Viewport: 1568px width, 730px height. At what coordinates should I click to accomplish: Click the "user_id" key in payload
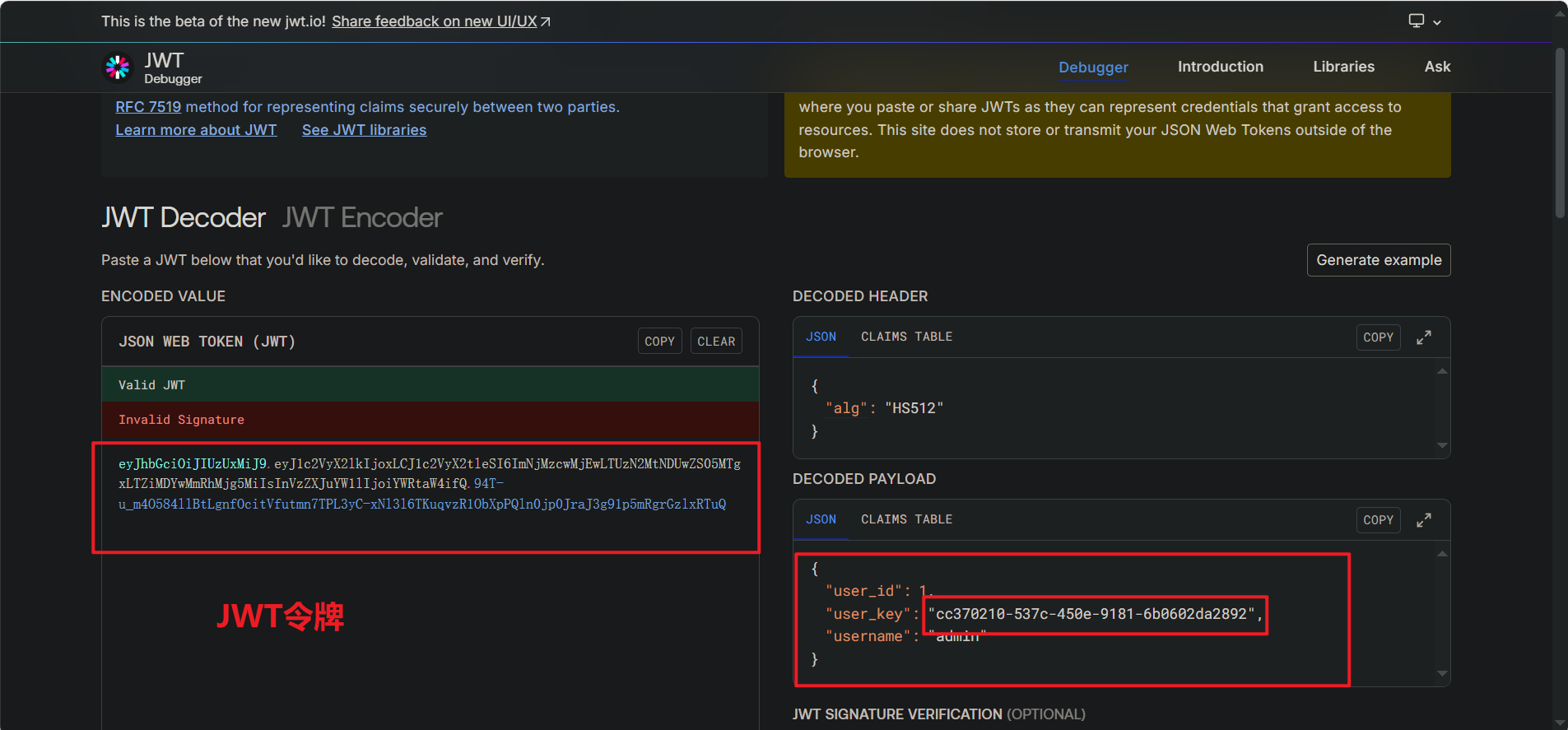[863, 591]
